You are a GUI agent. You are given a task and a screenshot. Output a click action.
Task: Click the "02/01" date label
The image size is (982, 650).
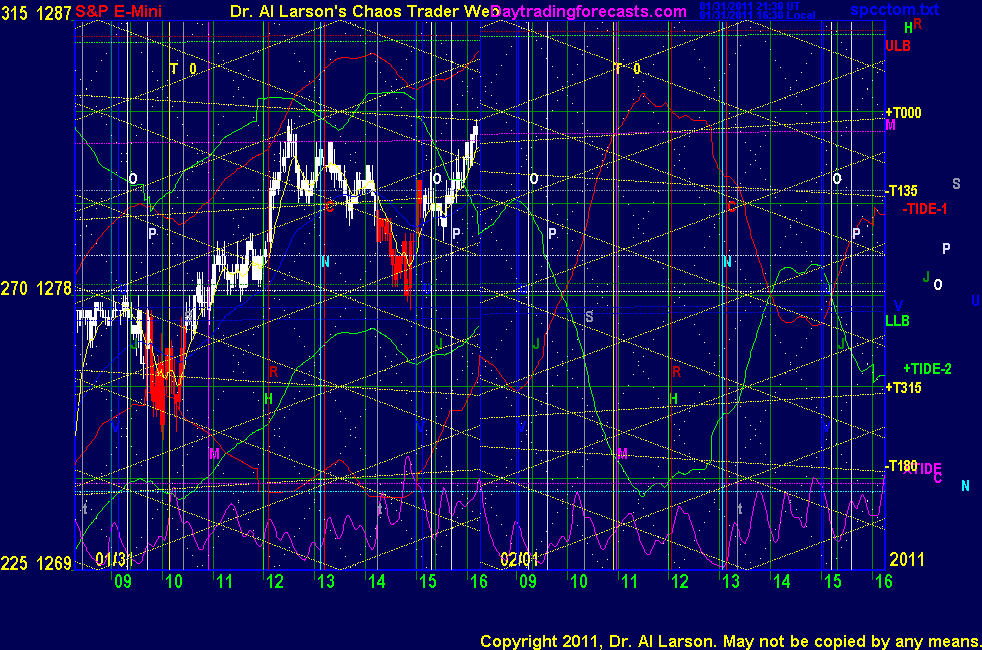(x=519, y=559)
